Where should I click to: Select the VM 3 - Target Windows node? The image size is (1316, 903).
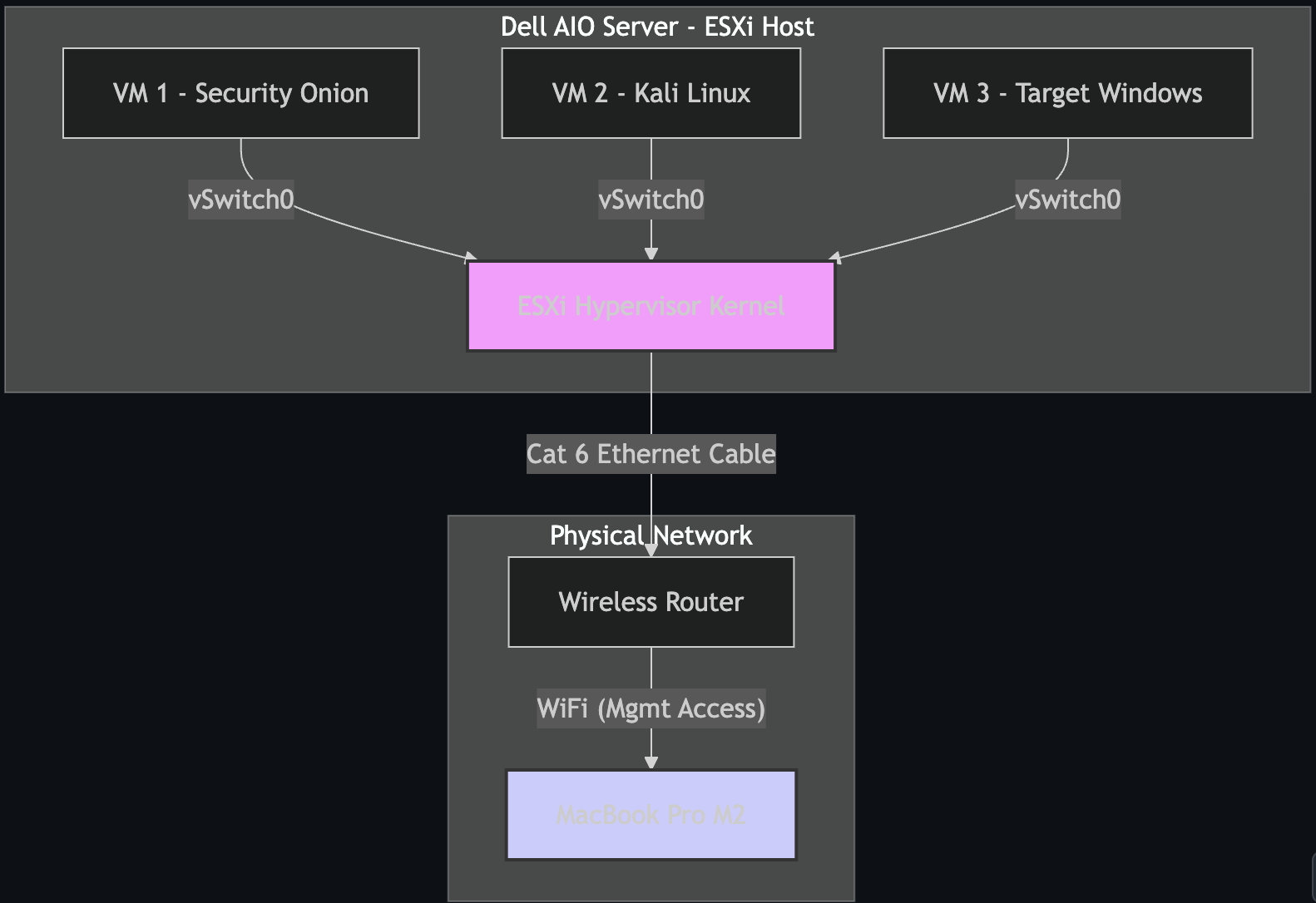(x=1067, y=93)
